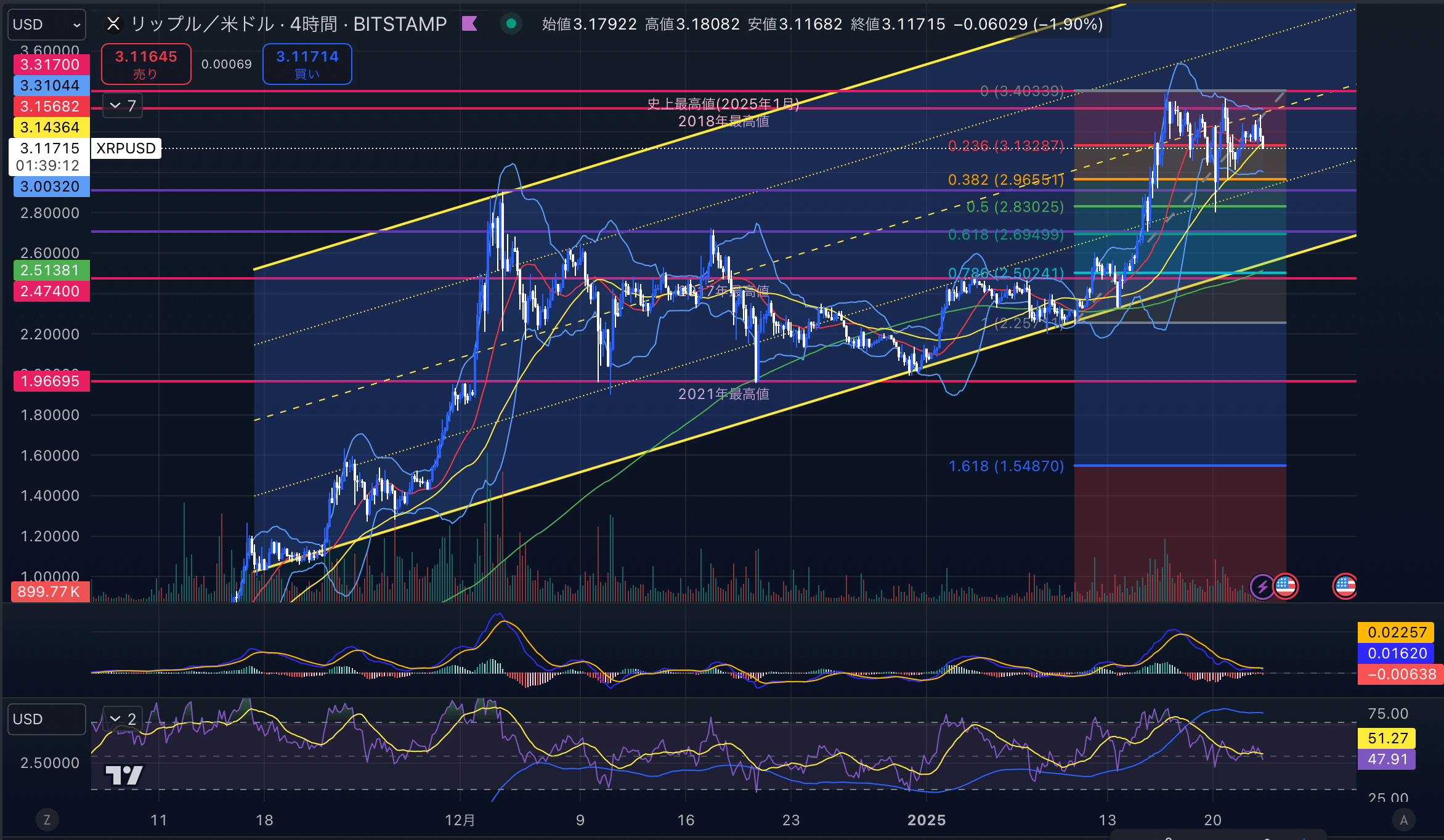Select Fibonacci level 0.786 (2.50241) label

(x=1006, y=273)
